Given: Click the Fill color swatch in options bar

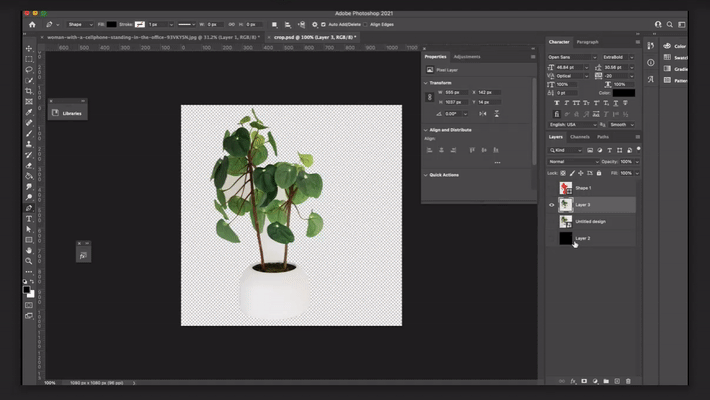Looking at the screenshot, I should pyautogui.click(x=111, y=24).
